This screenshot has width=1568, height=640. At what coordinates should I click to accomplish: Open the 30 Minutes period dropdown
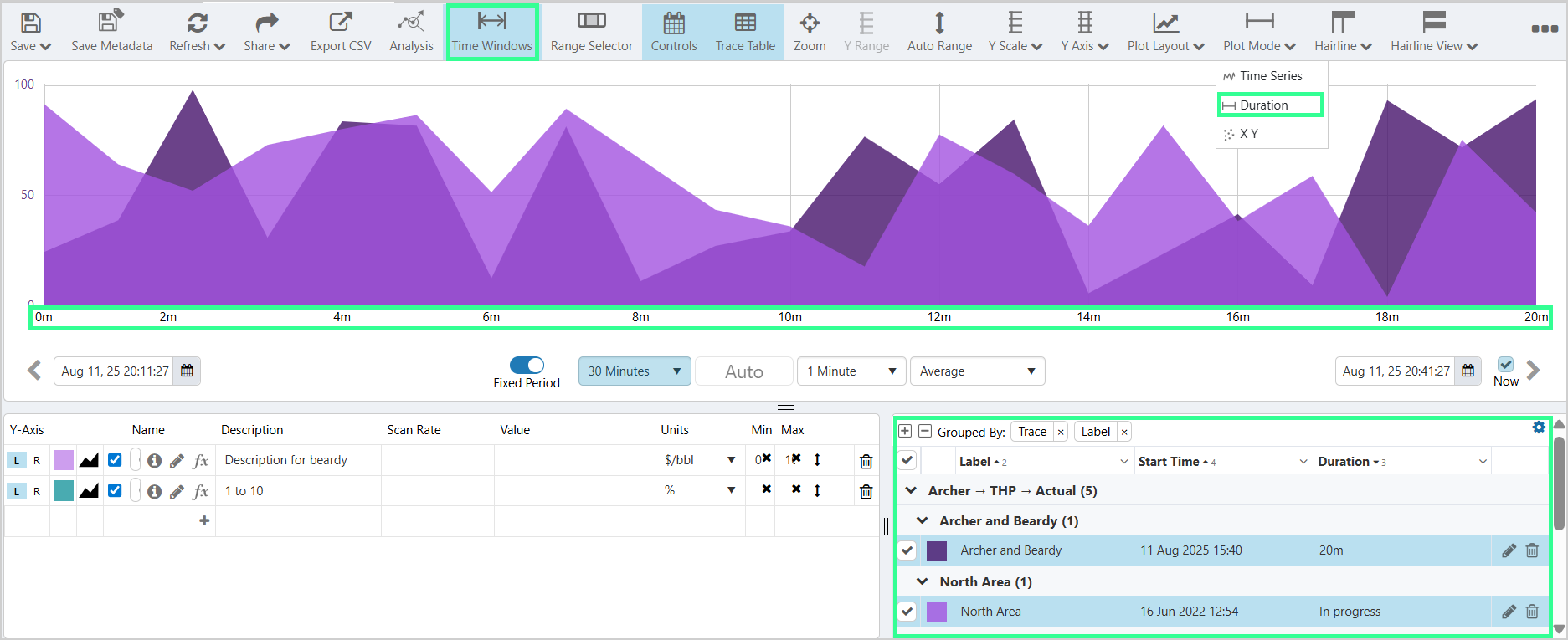click(x=635, y=371)
